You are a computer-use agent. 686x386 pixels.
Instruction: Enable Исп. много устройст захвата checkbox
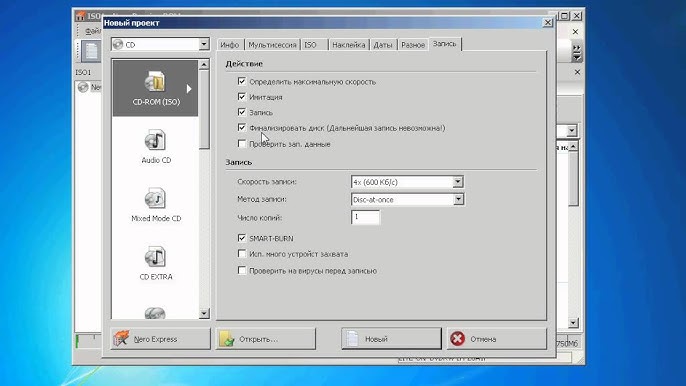tap(242, 253)
